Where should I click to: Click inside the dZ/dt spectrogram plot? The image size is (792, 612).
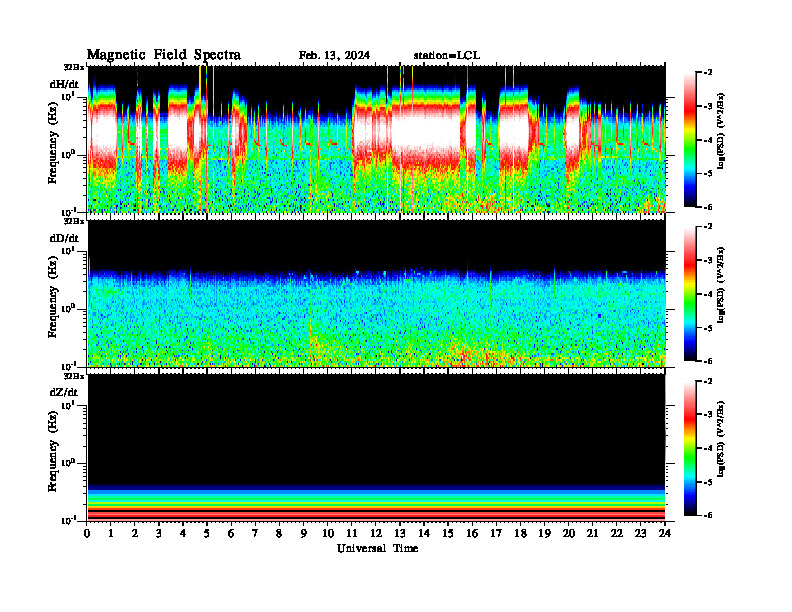point(376,447)
